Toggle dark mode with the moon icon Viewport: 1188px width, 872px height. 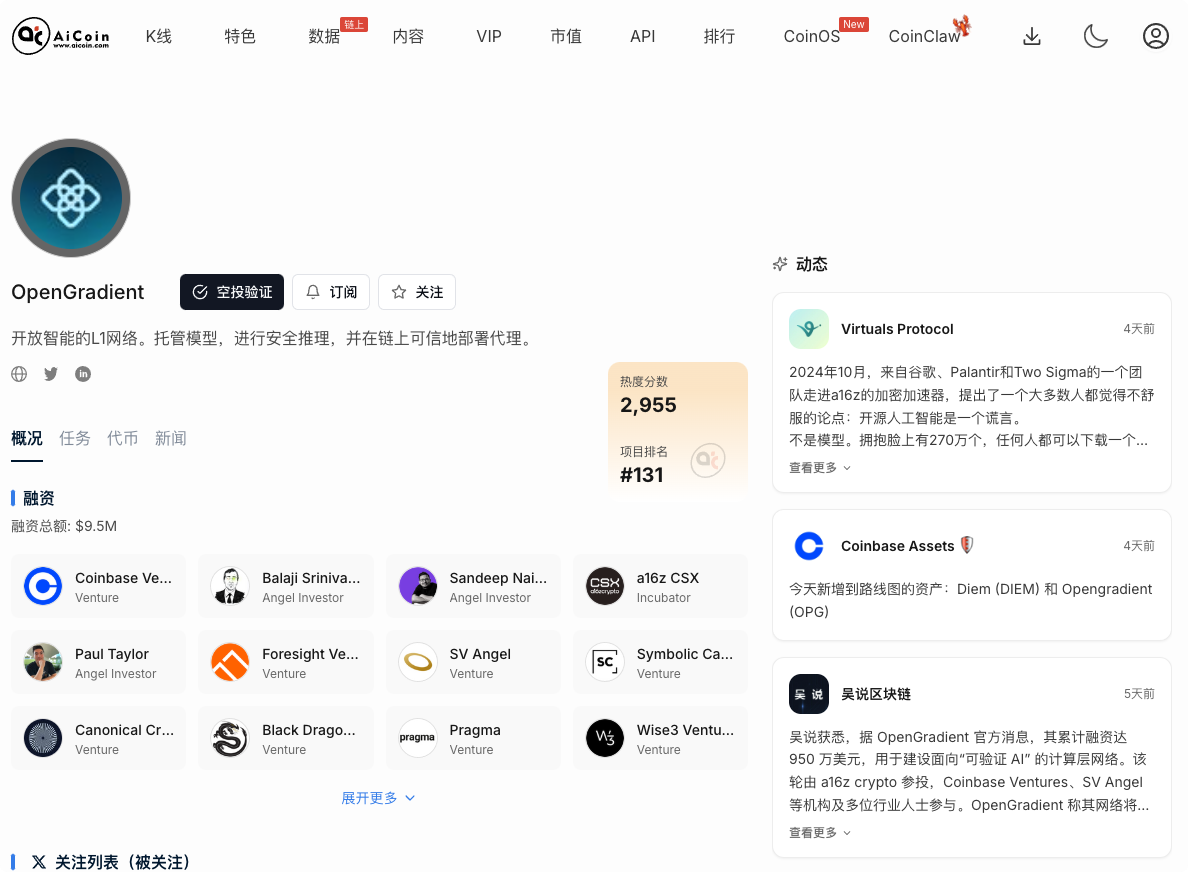(1096, 36)
